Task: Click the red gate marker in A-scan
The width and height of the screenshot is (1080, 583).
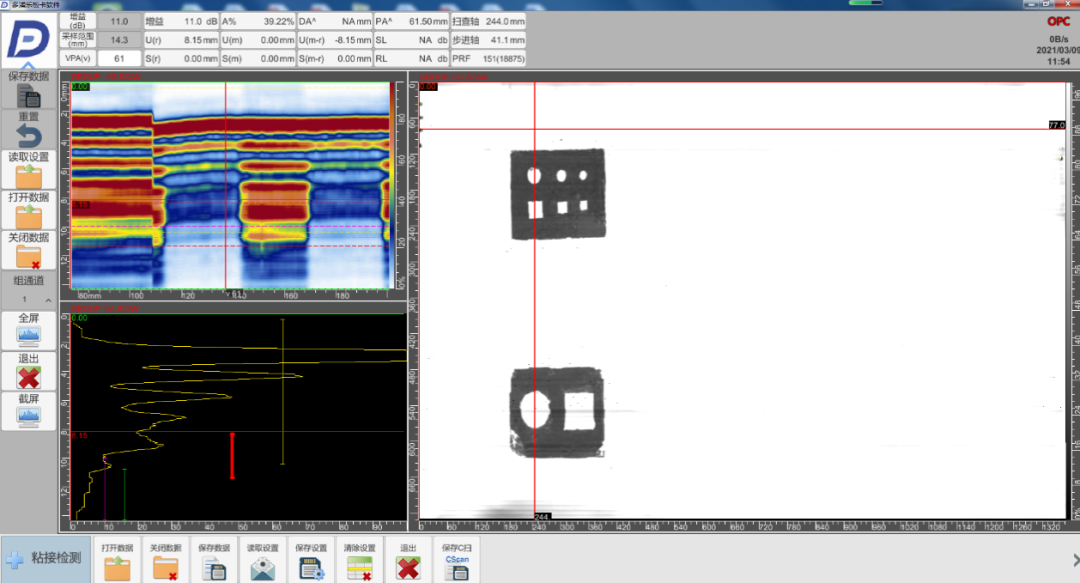Action: pos(232,455)
